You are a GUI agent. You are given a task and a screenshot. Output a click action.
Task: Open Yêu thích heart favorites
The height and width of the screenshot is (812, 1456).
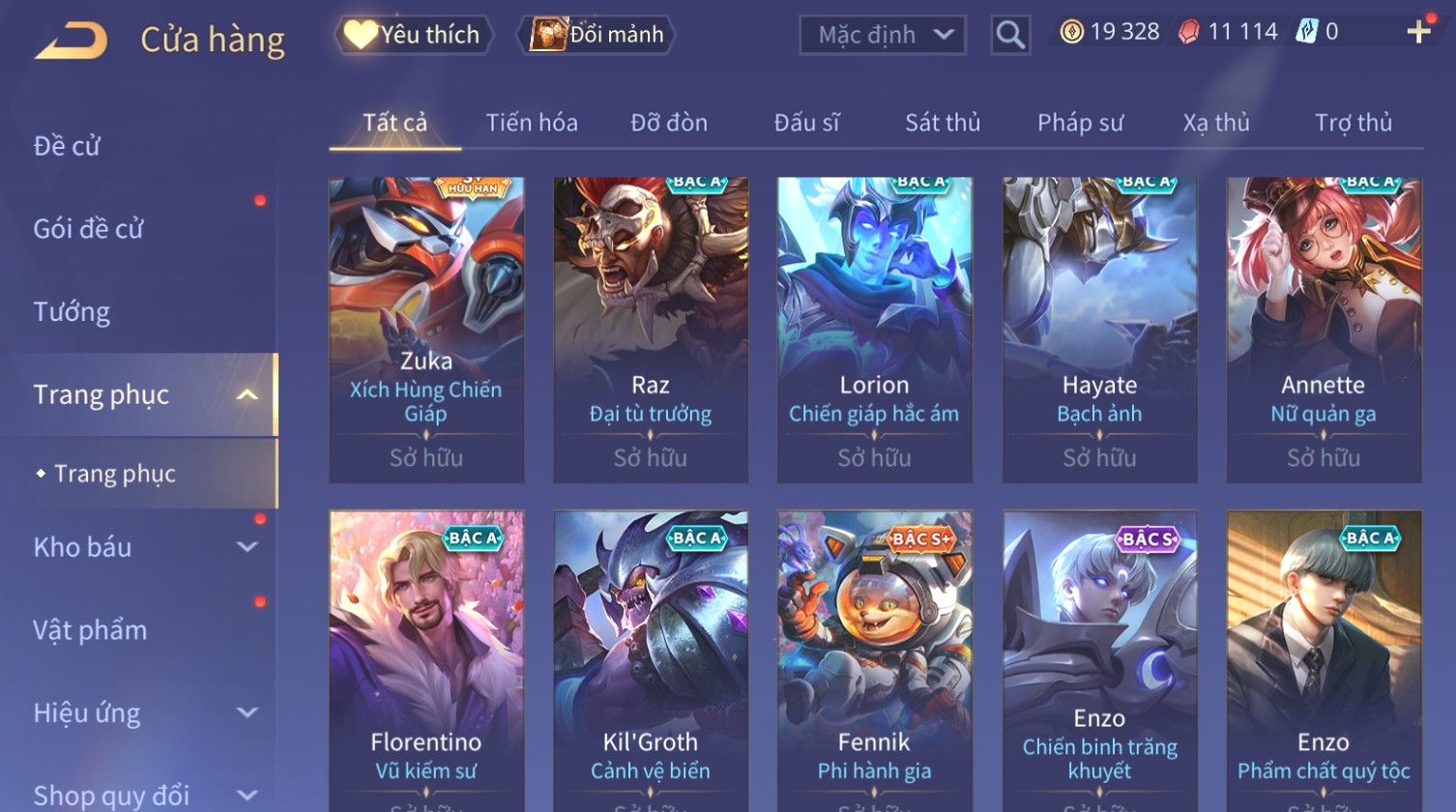pyautogui.click(x=414, y=35)
